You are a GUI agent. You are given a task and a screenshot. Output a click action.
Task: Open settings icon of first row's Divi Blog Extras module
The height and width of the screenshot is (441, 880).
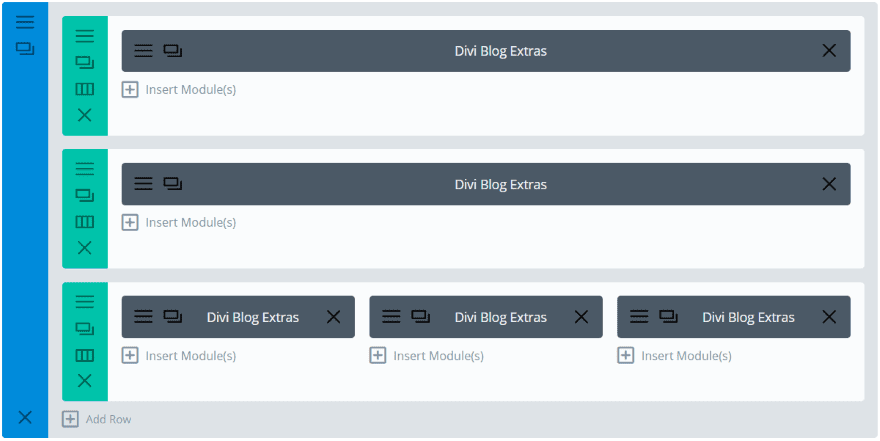144,51
